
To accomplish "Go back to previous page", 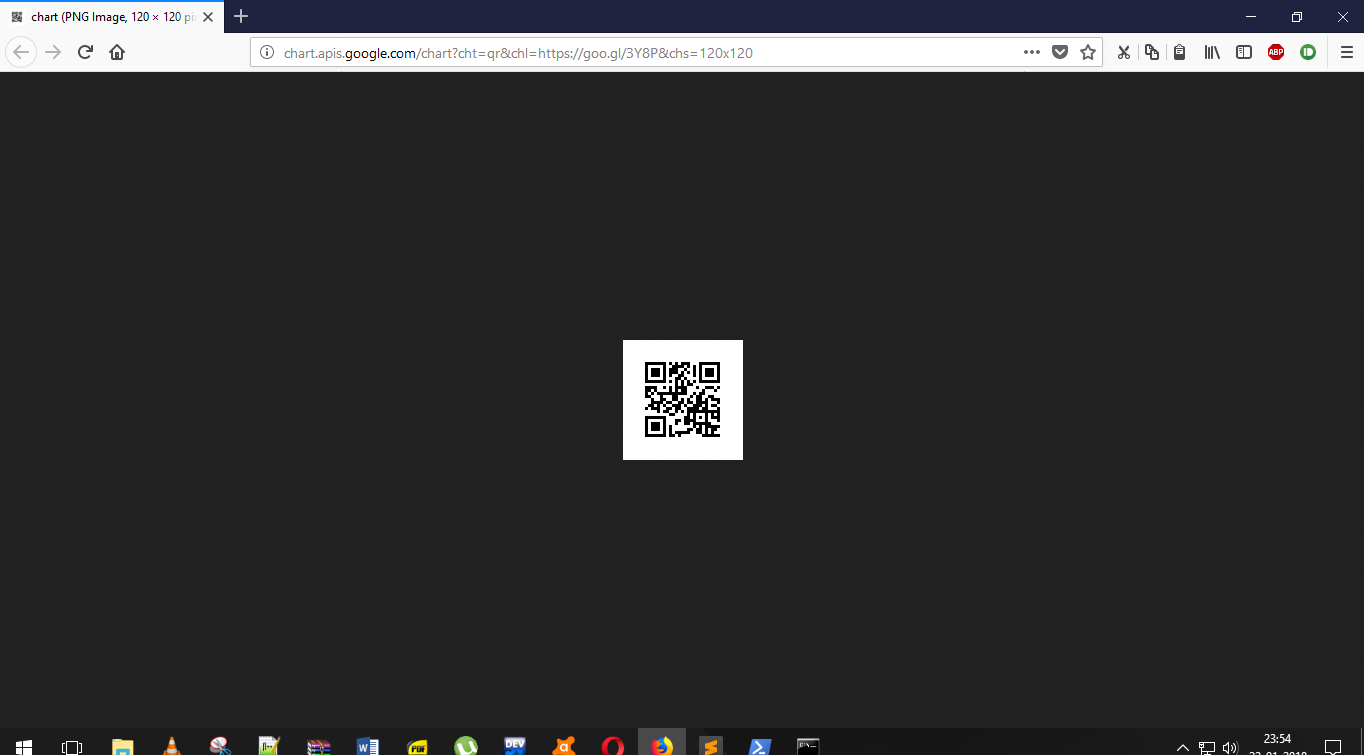I will [x=22, y=53].
